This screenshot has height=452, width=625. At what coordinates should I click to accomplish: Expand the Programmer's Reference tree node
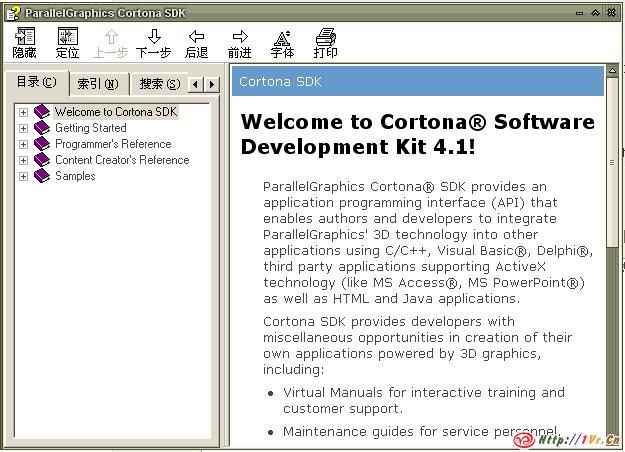pyautogui.click(x=23, y=144)
